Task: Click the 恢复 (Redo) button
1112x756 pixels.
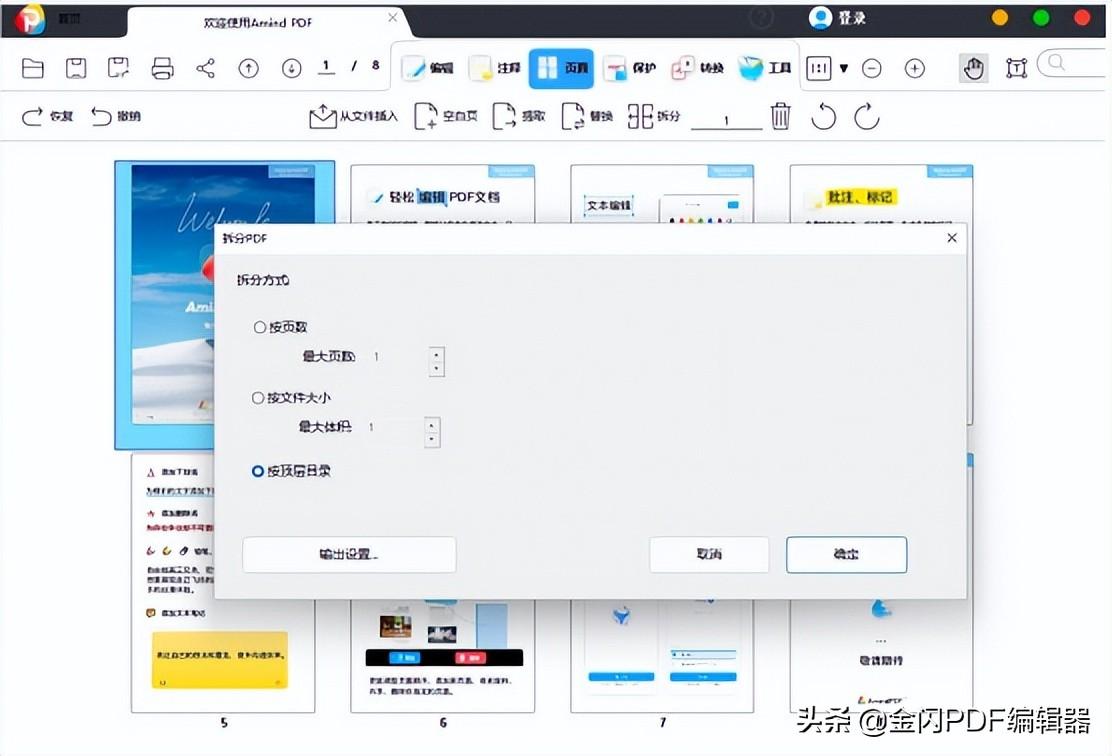Action: pos(48,116)
